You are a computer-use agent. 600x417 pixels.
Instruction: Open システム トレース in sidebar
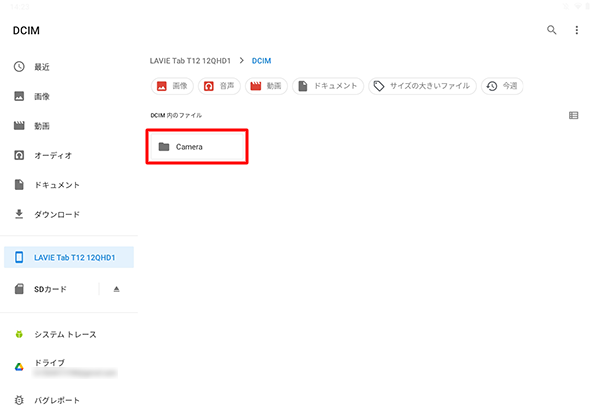pos(69,334)
